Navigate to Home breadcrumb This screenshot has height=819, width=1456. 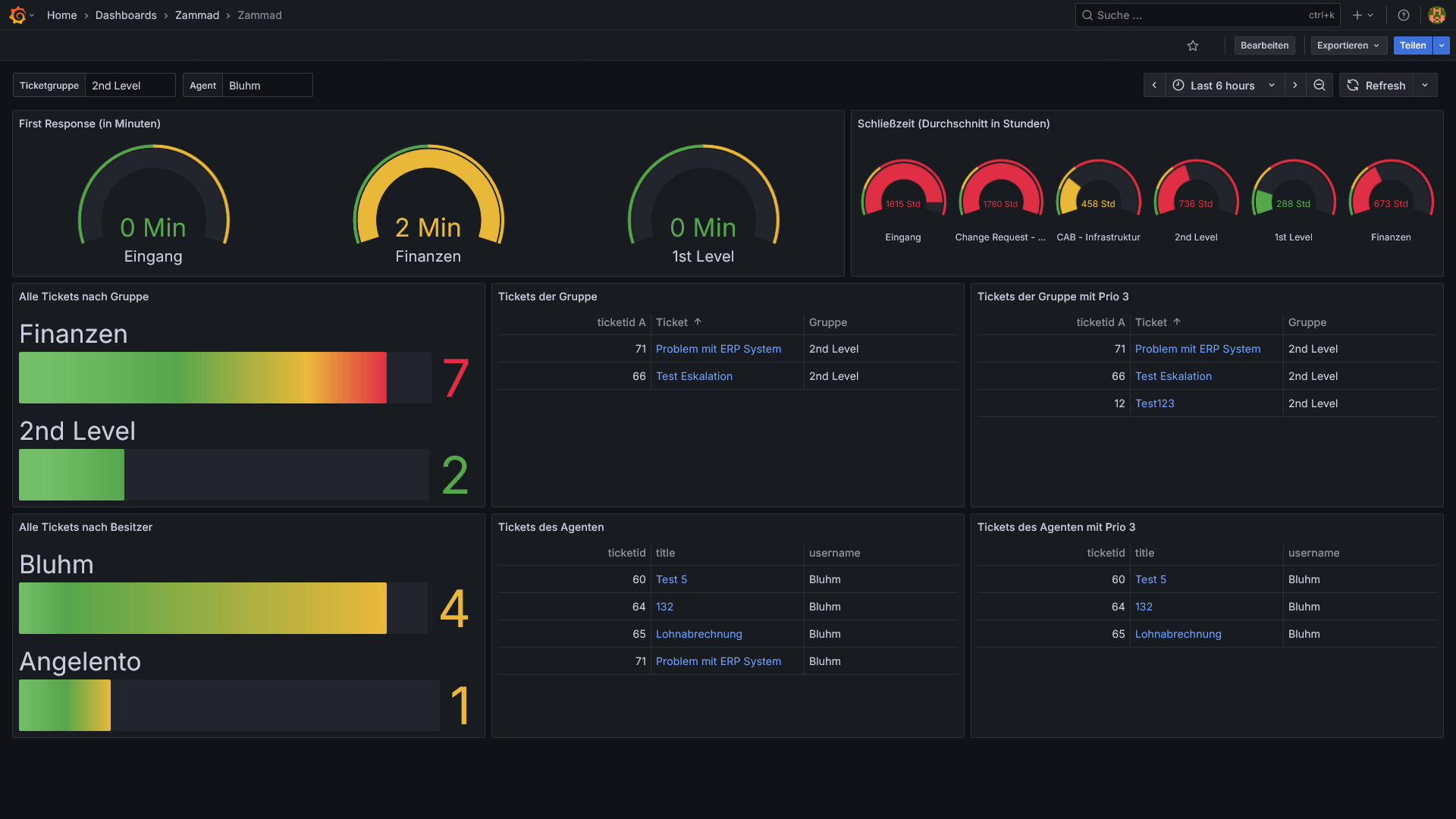coord(61,15)
